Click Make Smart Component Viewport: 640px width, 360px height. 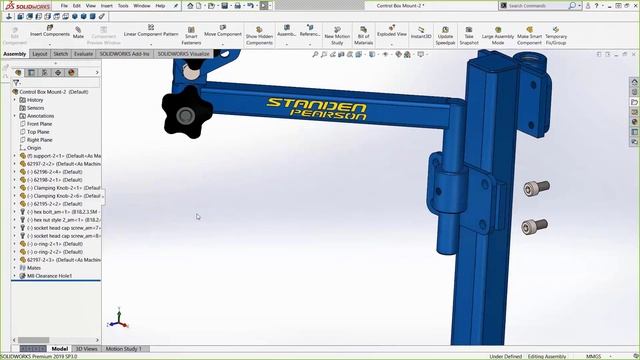529,36
